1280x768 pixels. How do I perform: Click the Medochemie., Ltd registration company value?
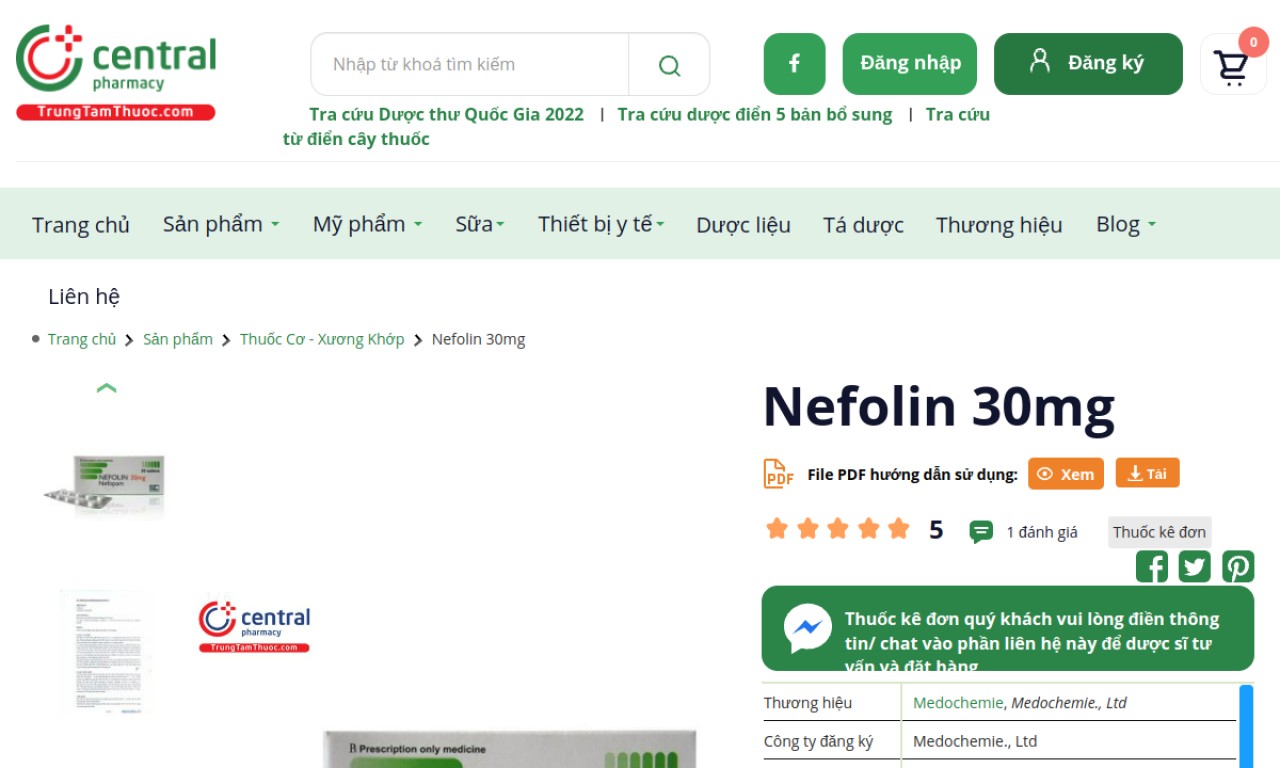[975, 741]
